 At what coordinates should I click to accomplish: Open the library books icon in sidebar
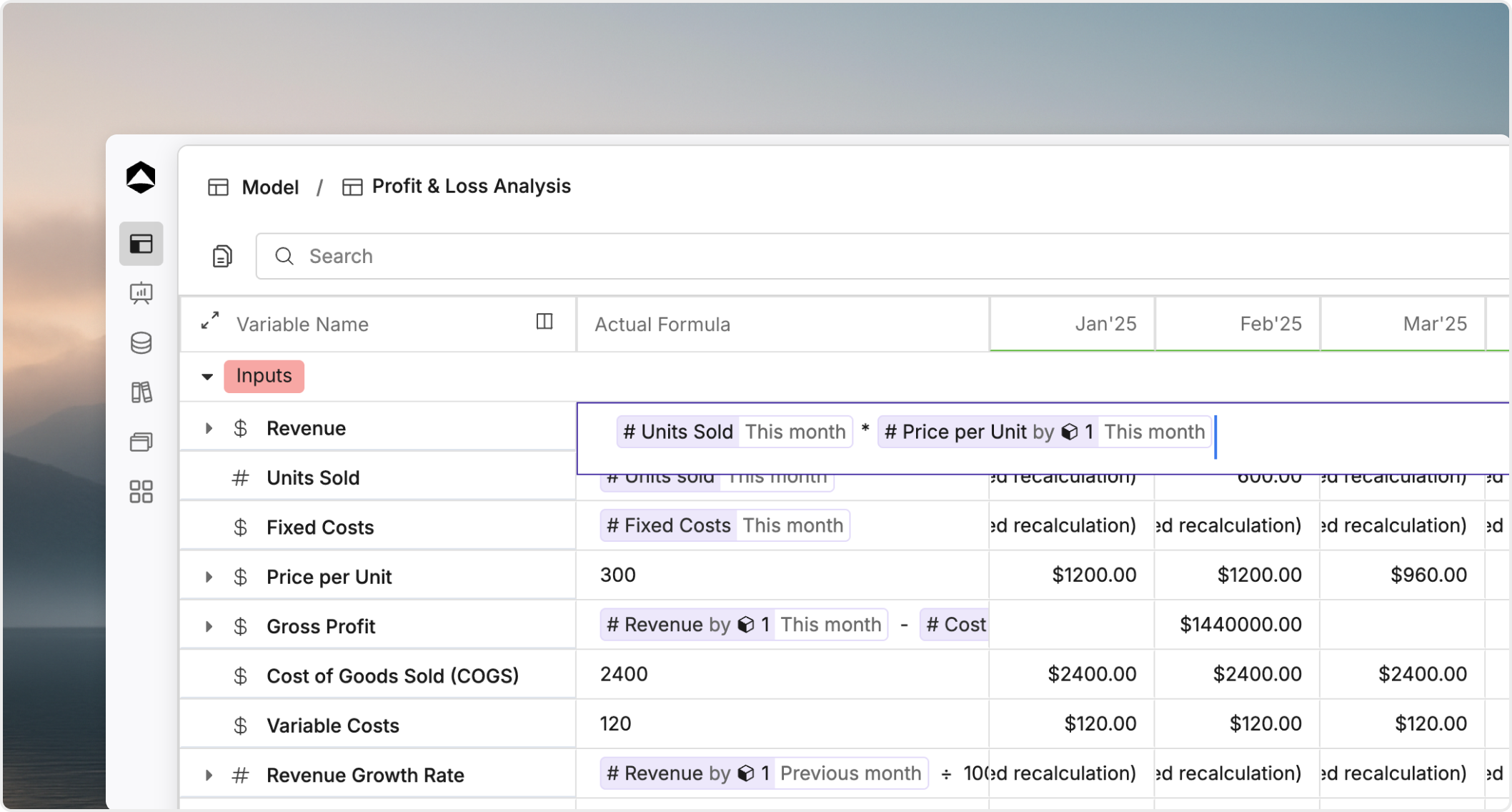tap(141, 392)
